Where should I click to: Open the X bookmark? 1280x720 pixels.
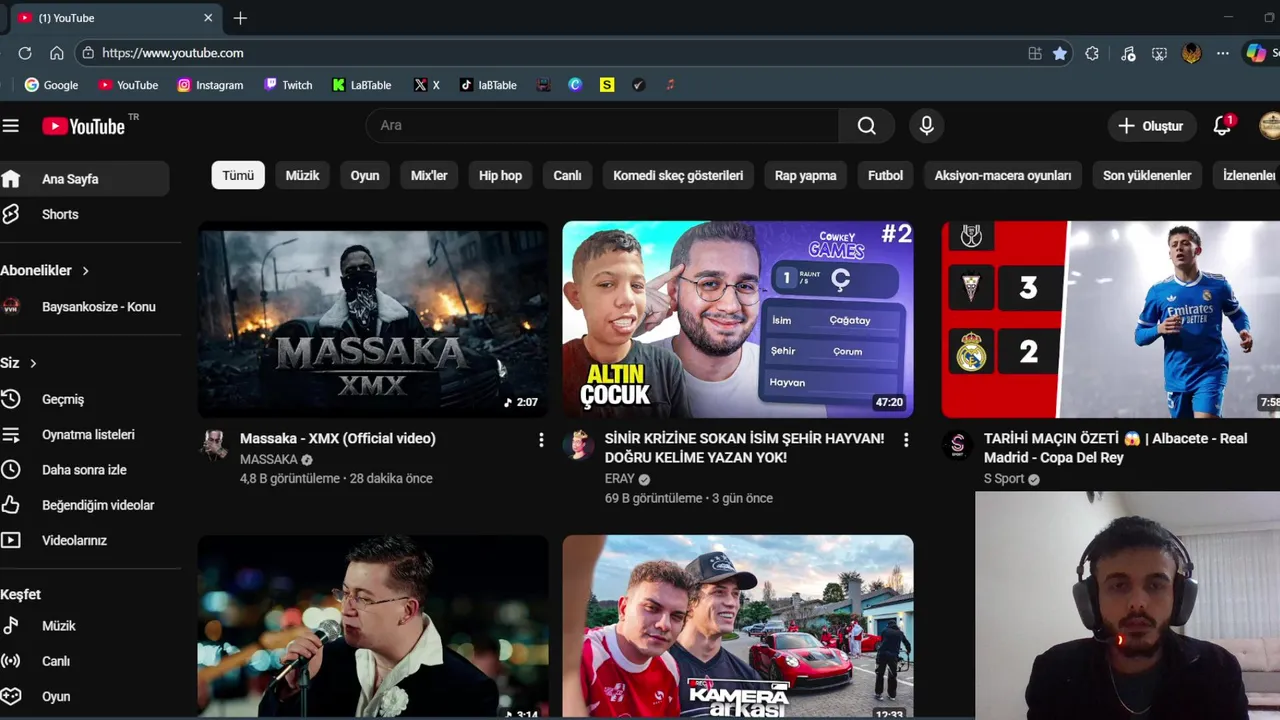coord(427,85)
